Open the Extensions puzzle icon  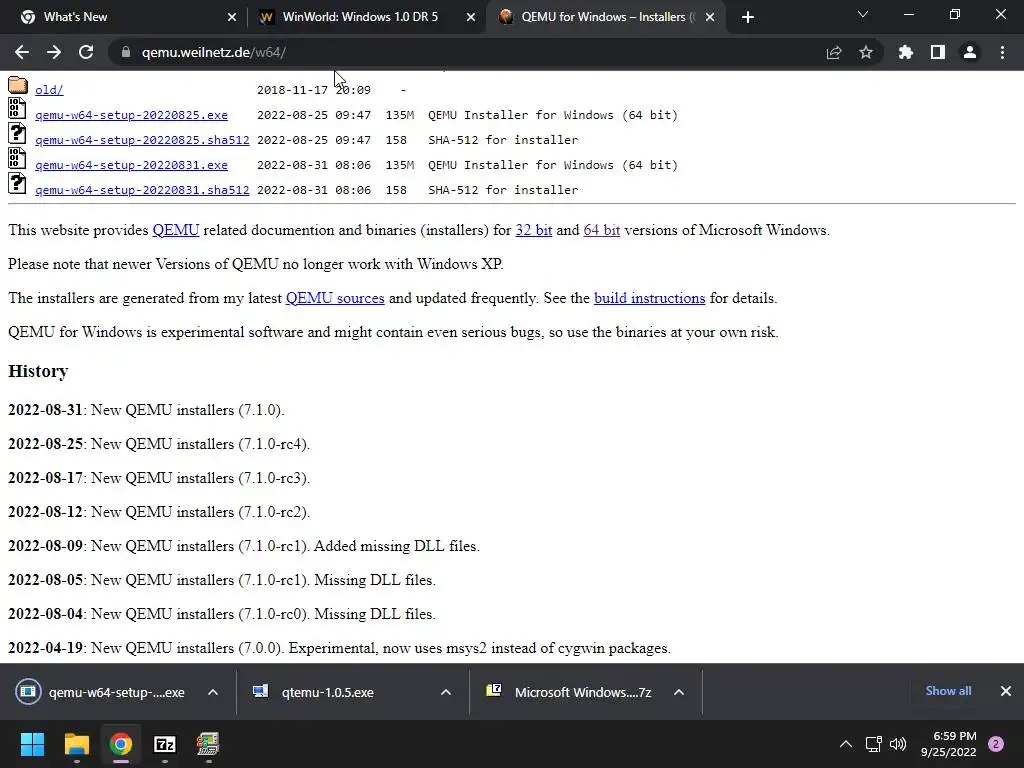point(905,52)
